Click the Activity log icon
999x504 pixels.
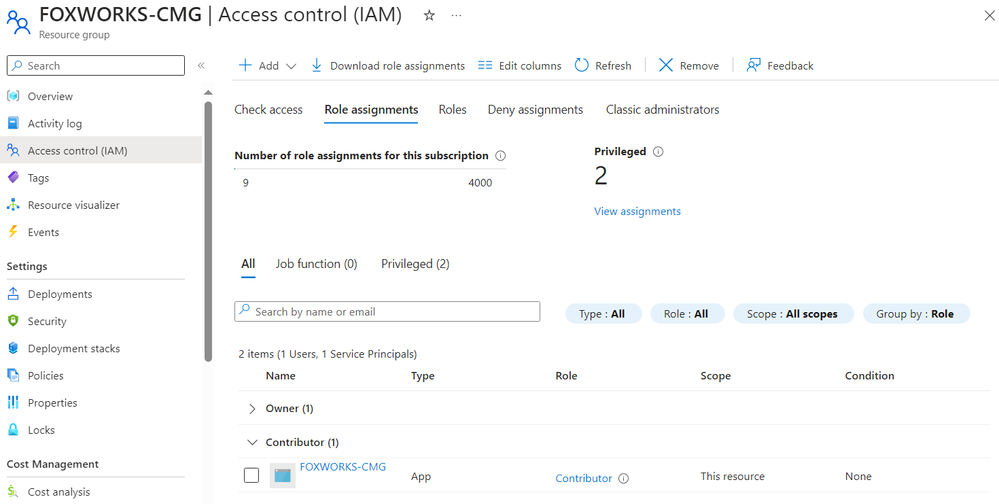13,124
